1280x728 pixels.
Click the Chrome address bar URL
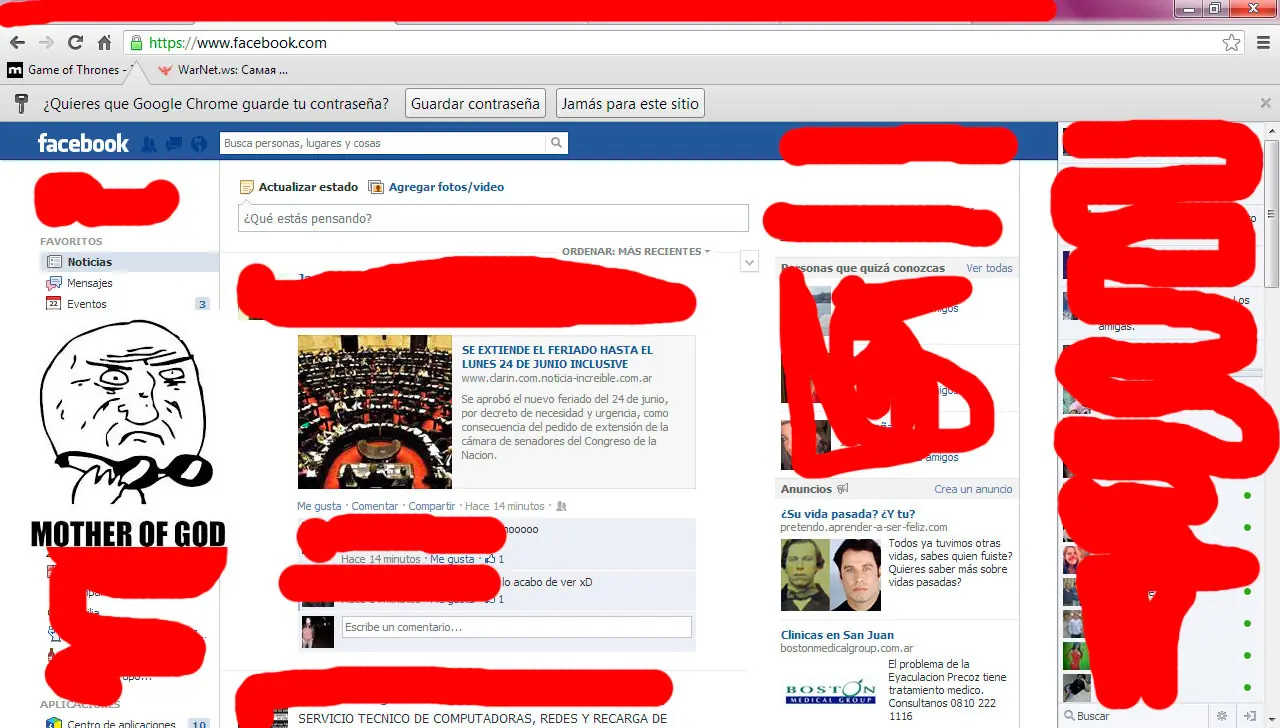tap(238, 43)
